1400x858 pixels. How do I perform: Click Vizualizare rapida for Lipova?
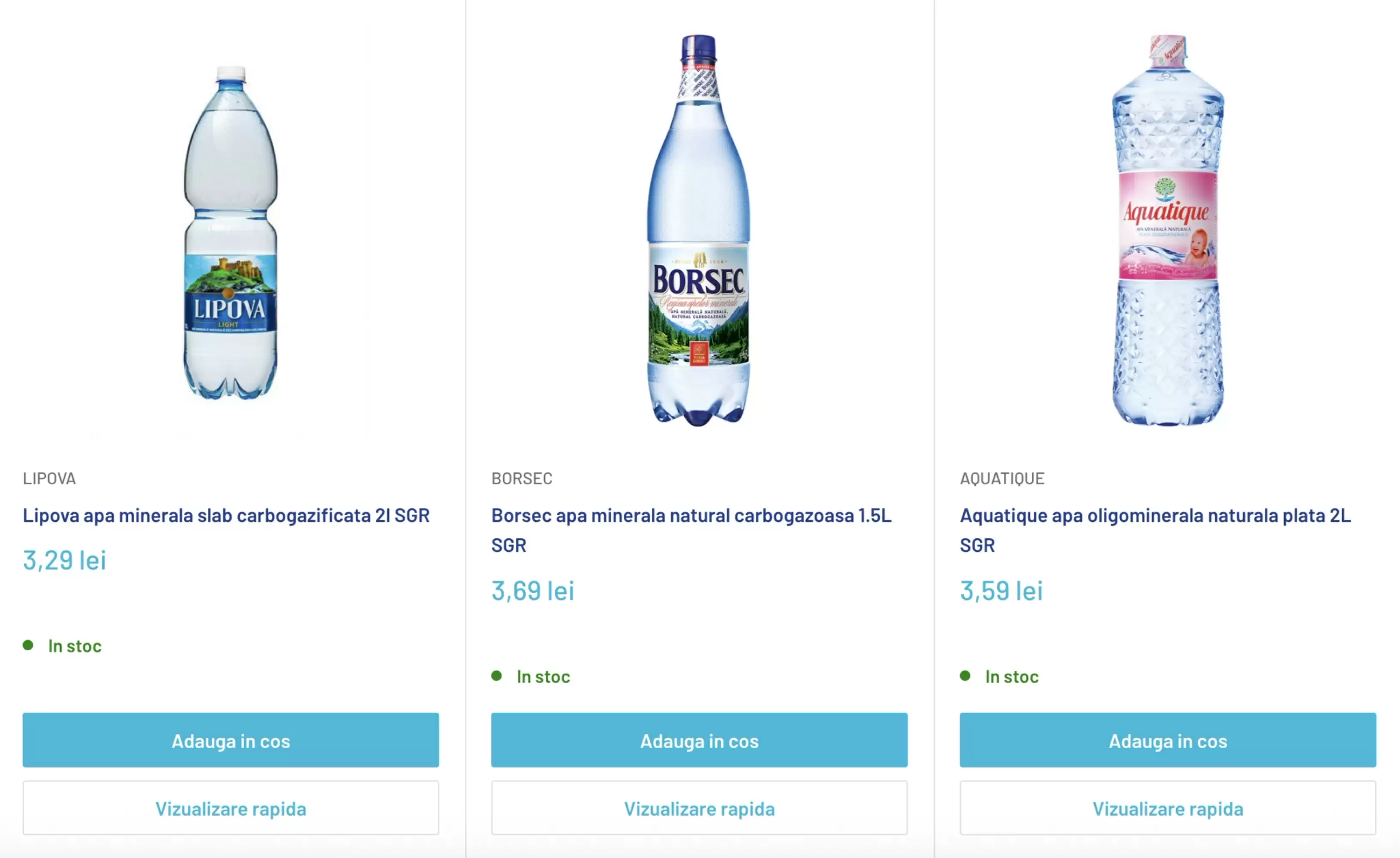coord(231,808)
